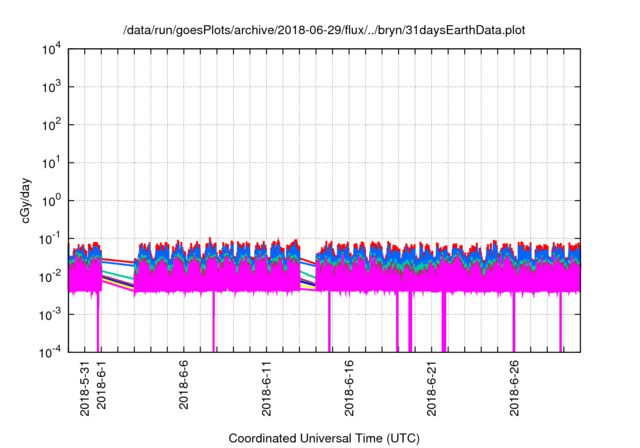Click the 10^4 y-axis tick label
Image resolution: width=640 pixels, height=448 pixels.
(51, 50)
